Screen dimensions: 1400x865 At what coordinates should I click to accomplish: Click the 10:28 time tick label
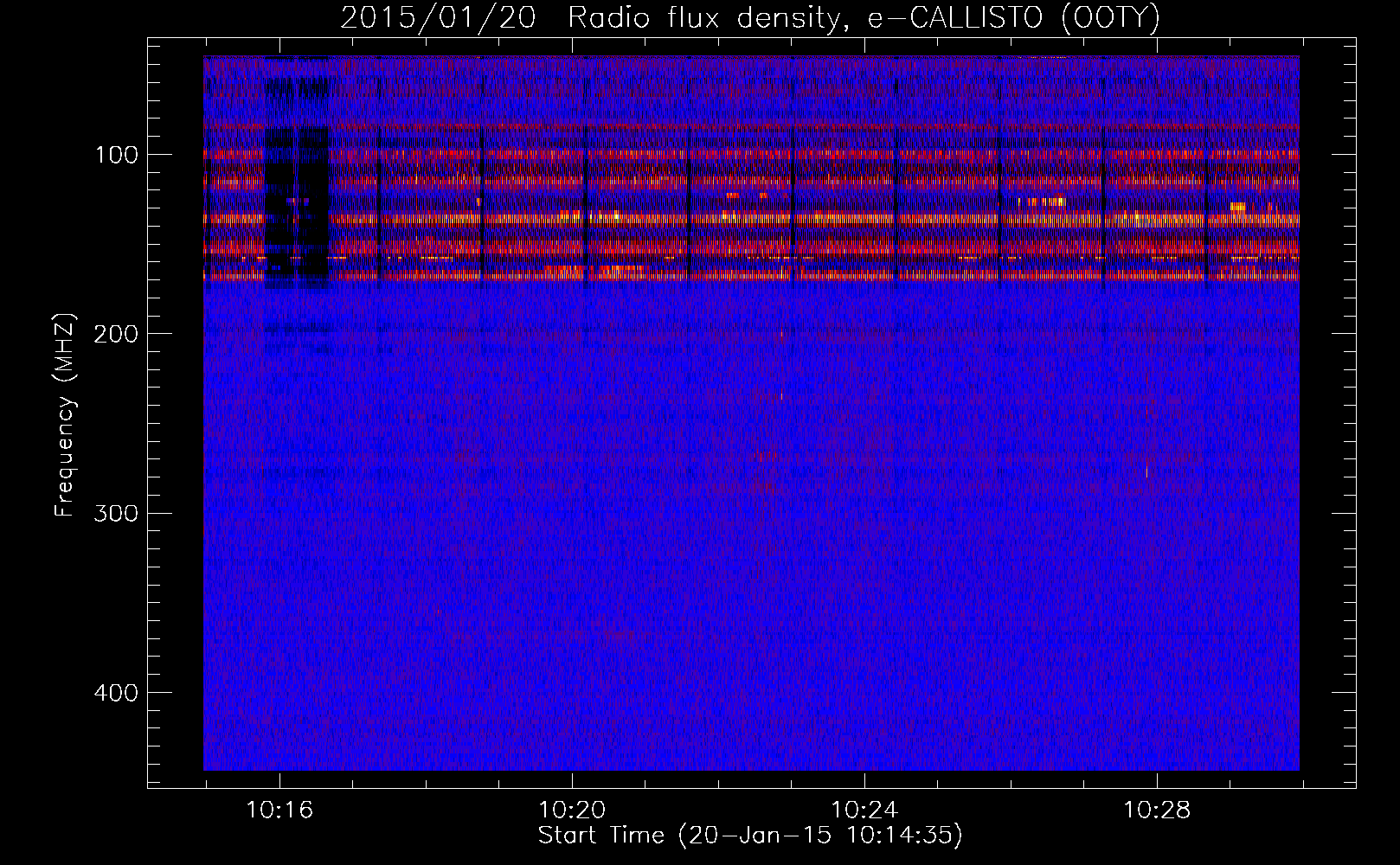(1157, 811)
